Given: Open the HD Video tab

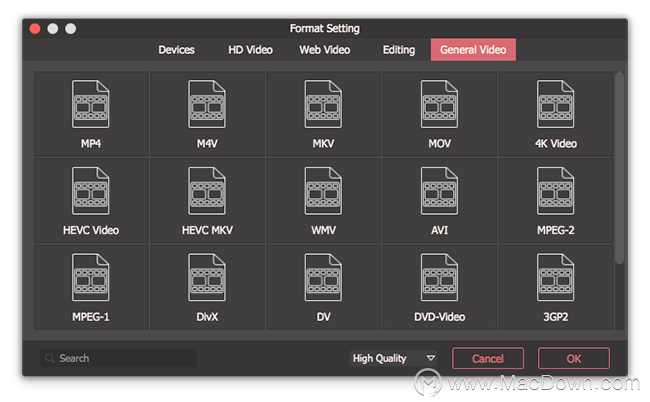Looking at the screenshot, I should (250, 50).
